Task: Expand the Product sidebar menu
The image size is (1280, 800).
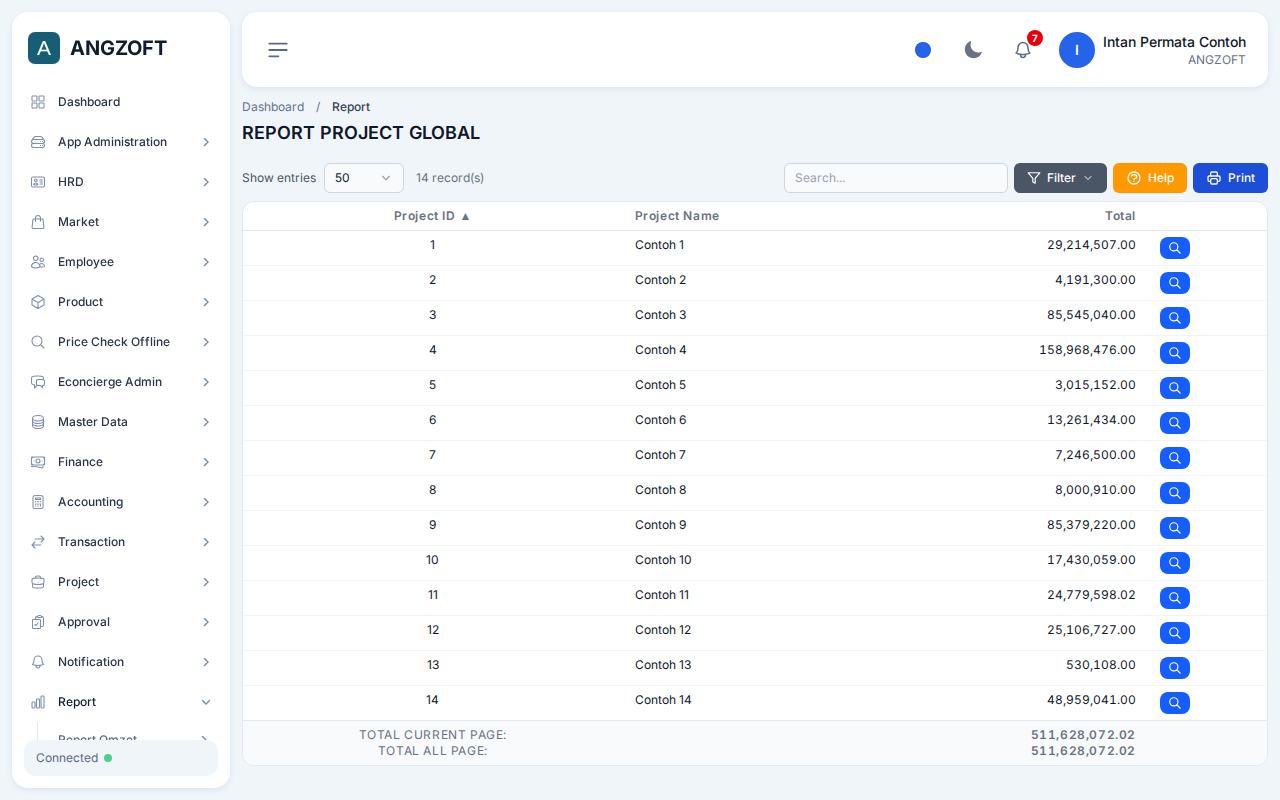Action: (x=121, y=302)
